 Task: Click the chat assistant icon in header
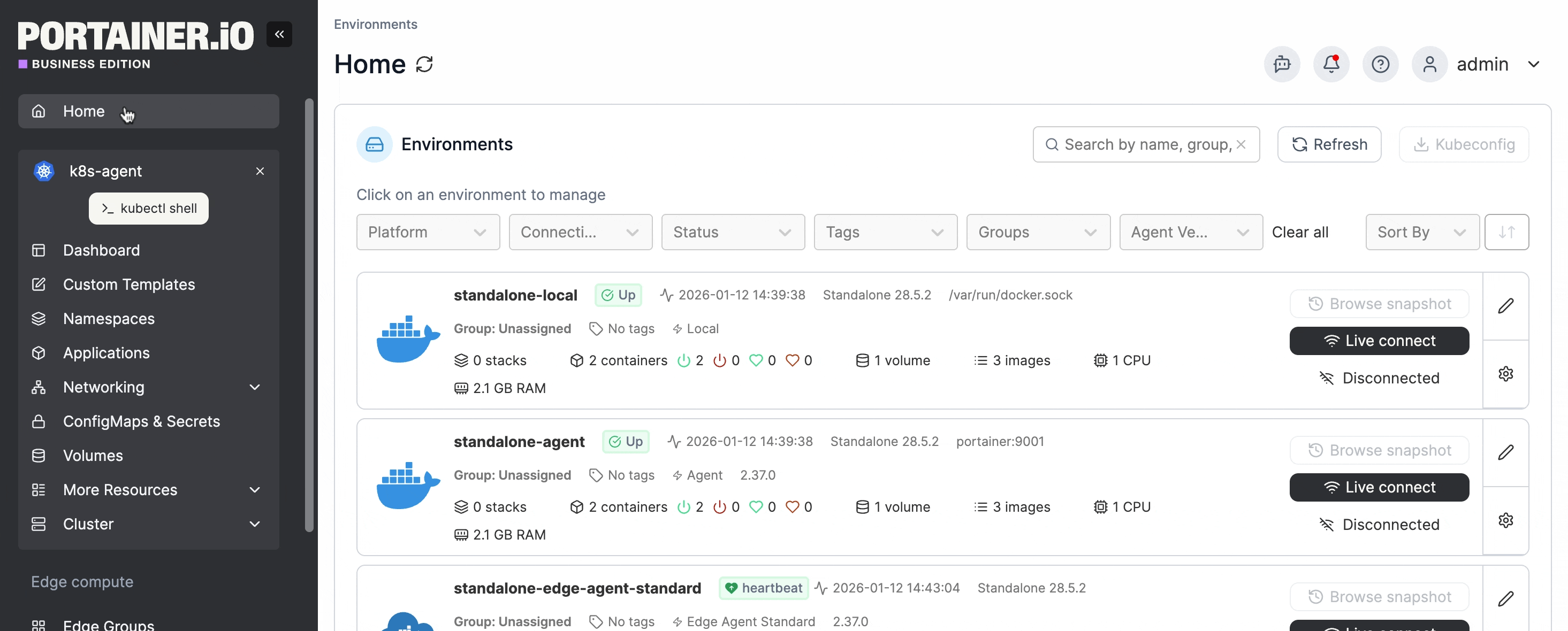1281,64
